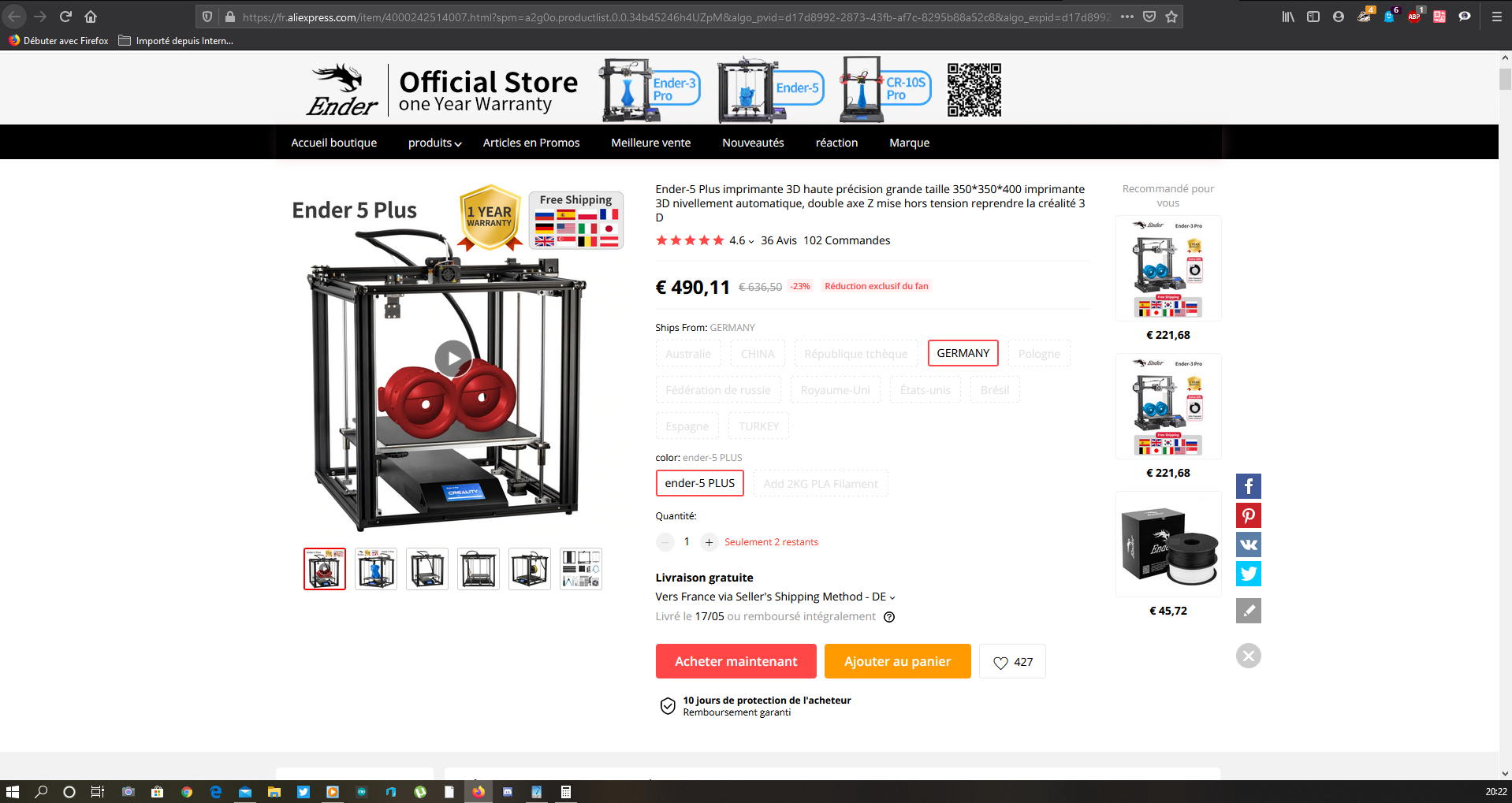Open Marque tab
This screenshot has width=1512, height=803.
tap(910, 143)
